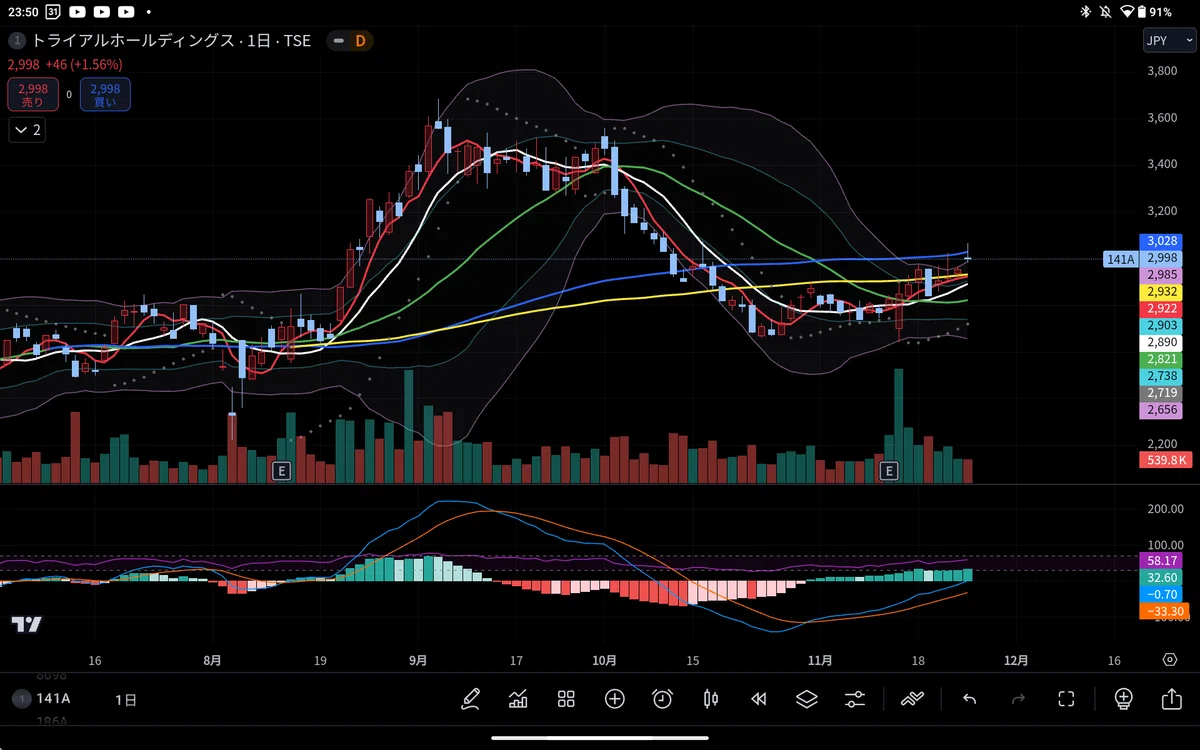1200x750 pixels.
Task: Tap the D delayed data badge
Action: tap(360, 41)
